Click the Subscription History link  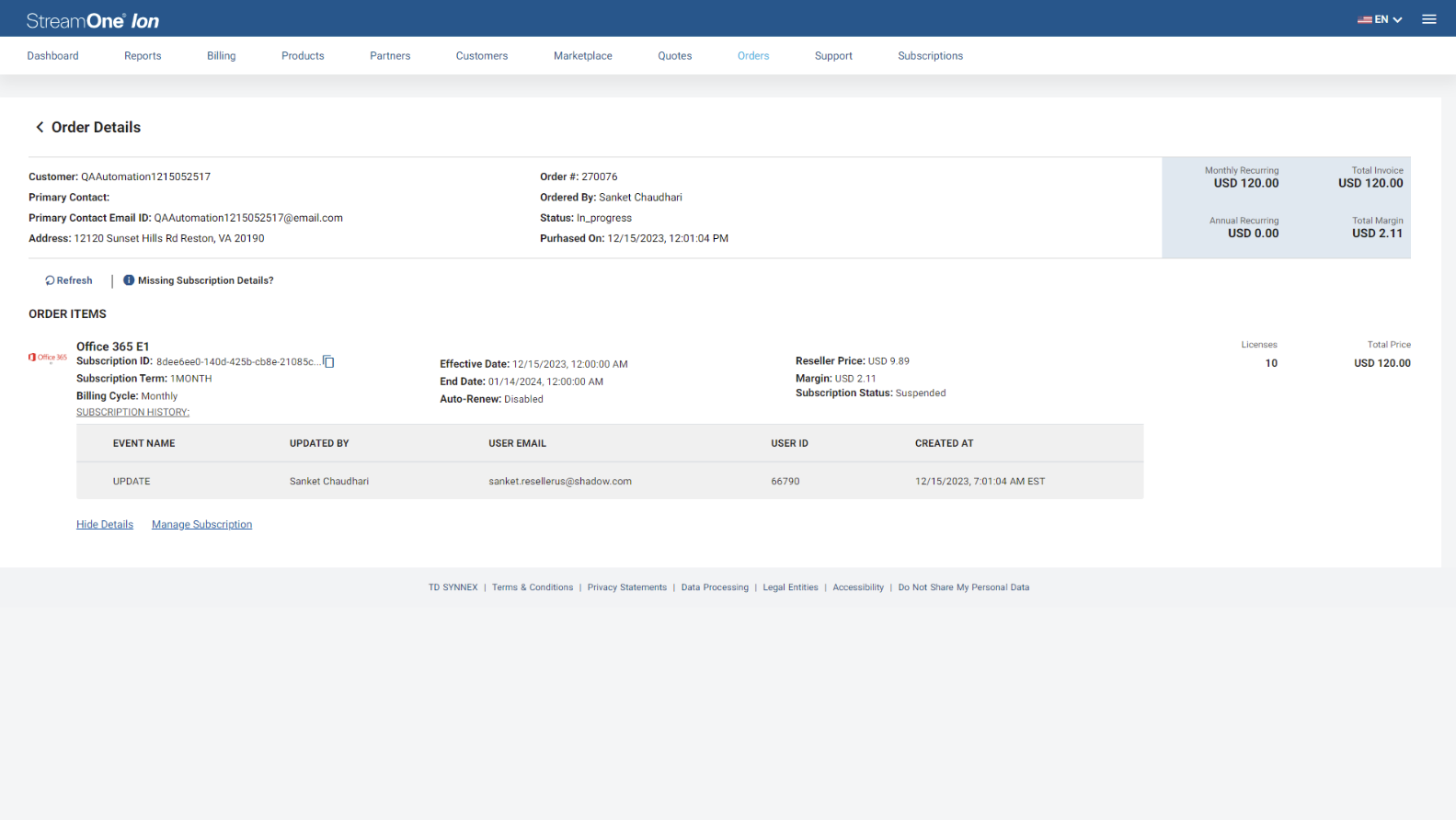pos(132,413)
